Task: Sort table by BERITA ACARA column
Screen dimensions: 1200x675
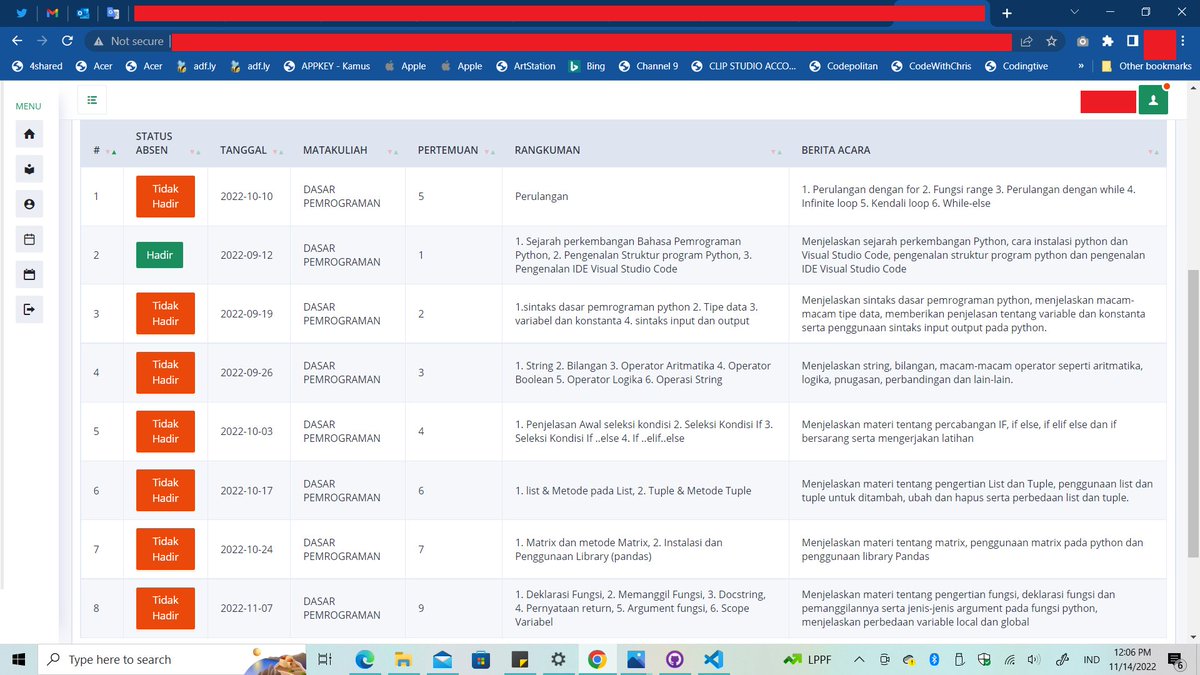Action: point(979,150)
